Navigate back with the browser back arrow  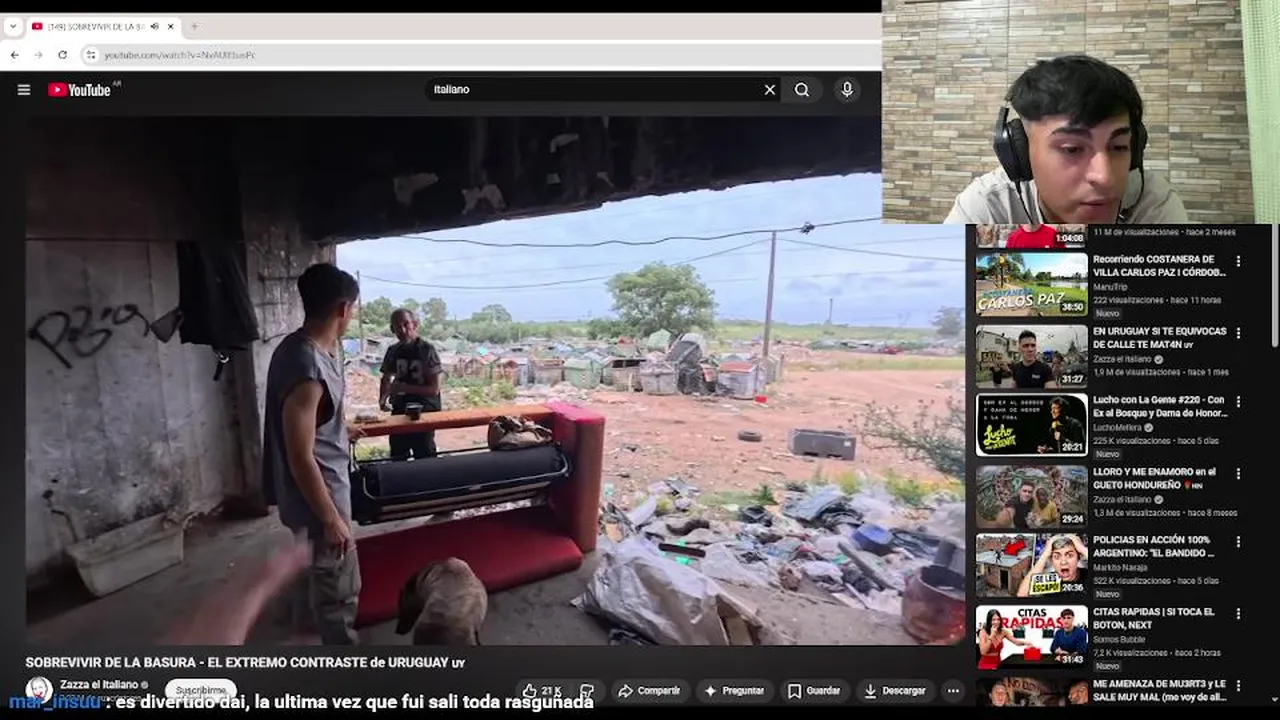[x=14, y=55]
